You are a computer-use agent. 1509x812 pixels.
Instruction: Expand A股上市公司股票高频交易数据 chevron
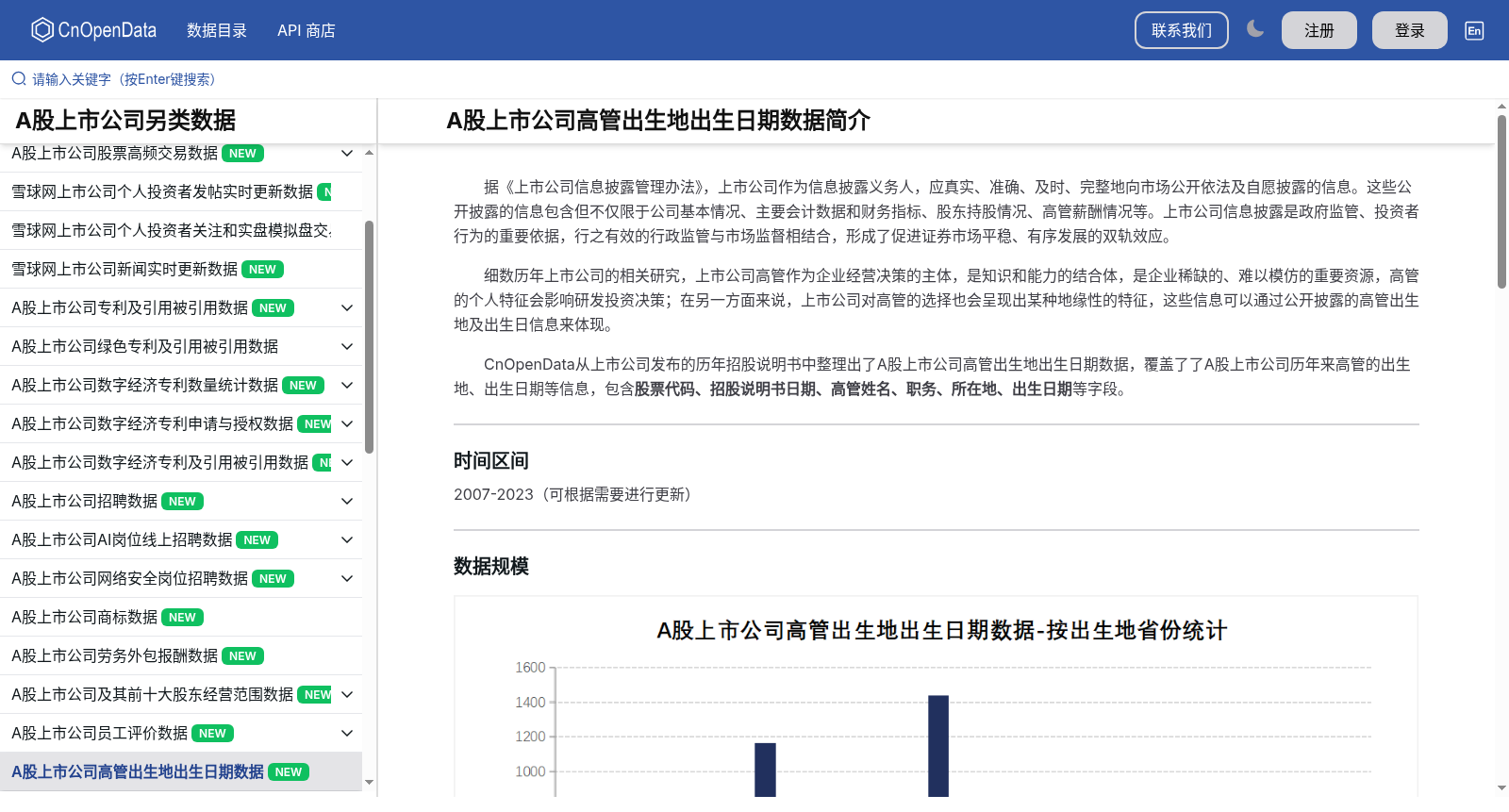pos(347,153)
